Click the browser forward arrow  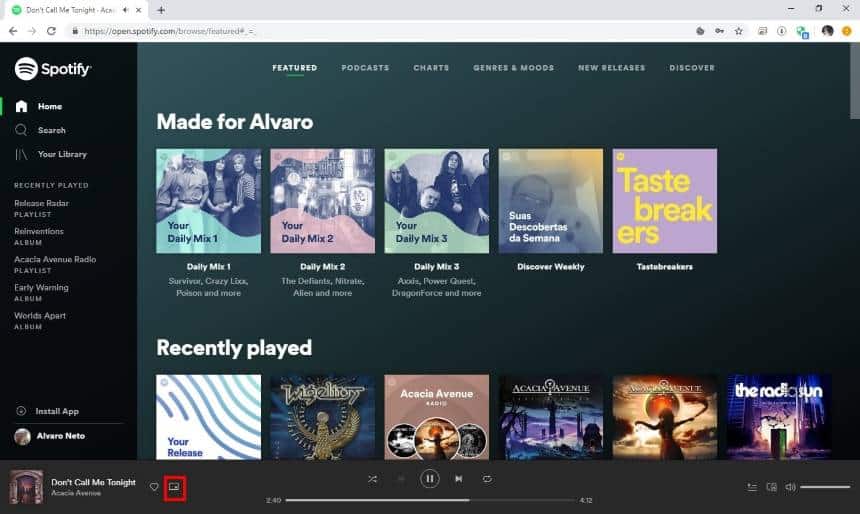[x=32, y=31]
